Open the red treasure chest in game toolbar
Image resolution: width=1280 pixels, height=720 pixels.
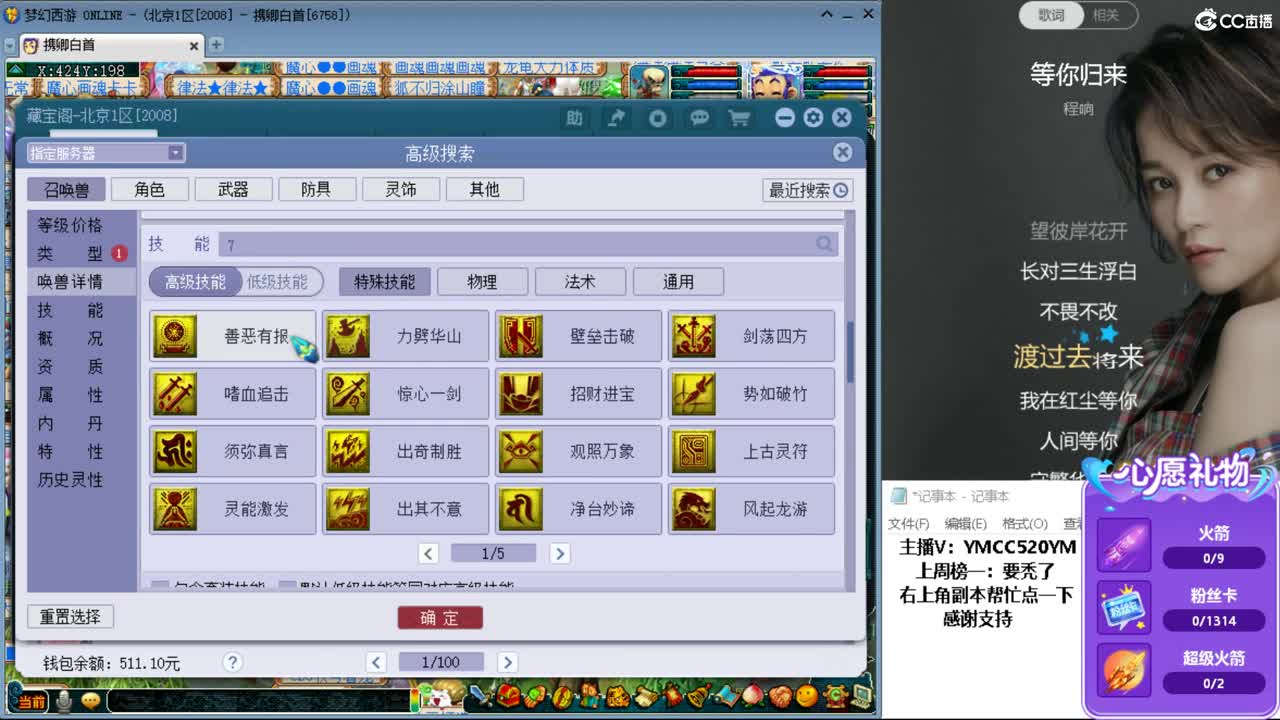510,694
